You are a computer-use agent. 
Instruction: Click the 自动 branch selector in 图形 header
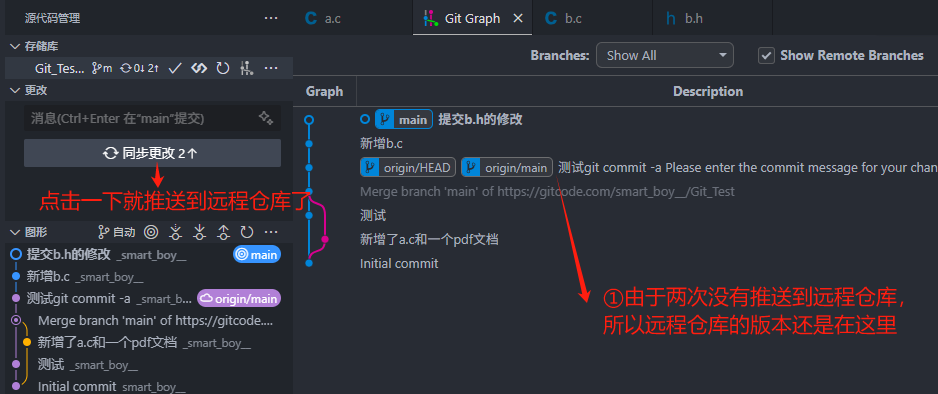coord(117,232)
